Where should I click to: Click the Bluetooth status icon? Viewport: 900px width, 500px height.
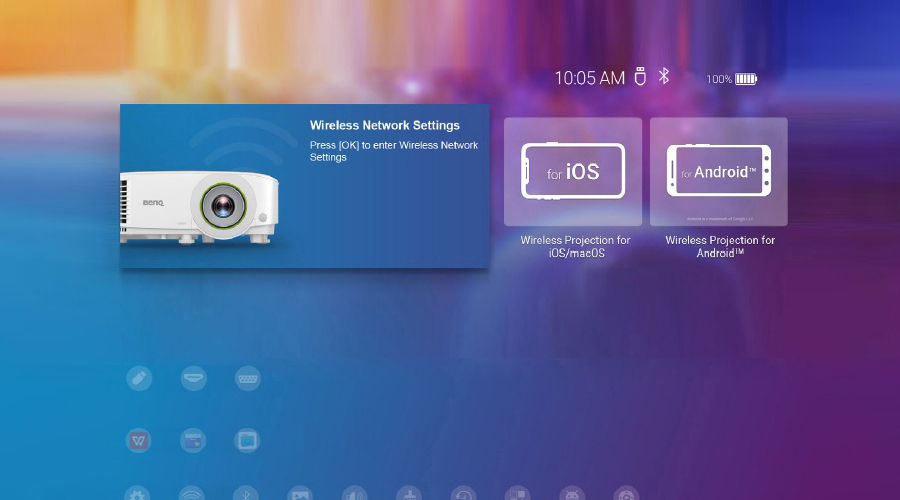664,76
